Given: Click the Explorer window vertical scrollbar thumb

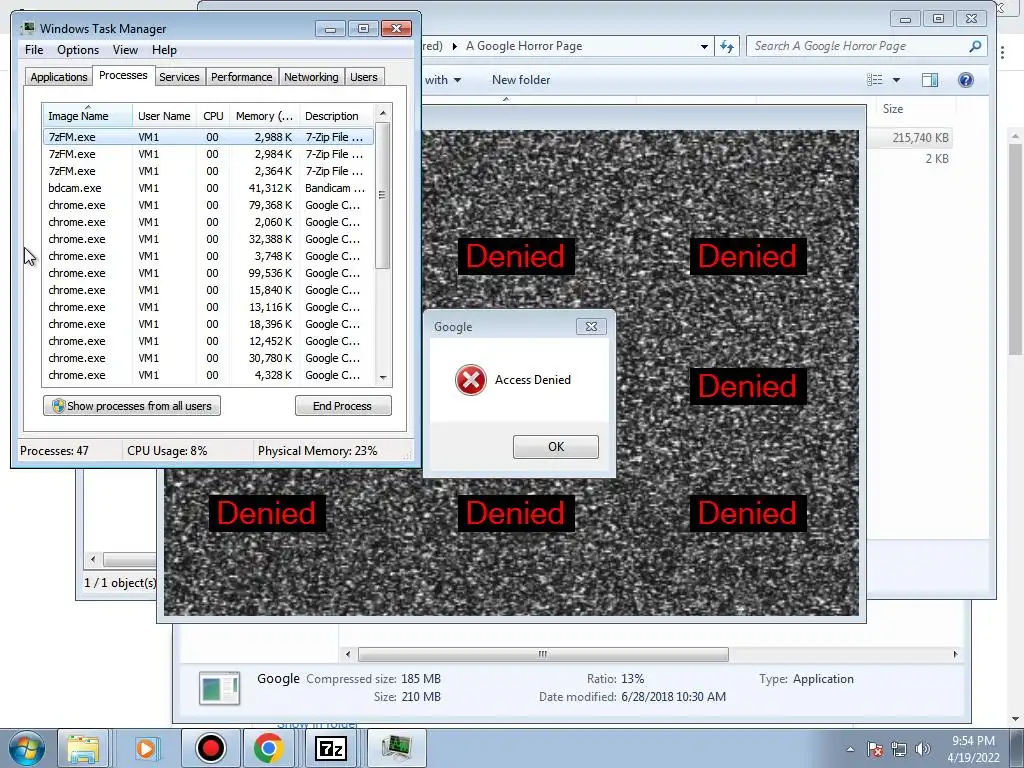Looking at the screenshot, I should coord(1016,249).
